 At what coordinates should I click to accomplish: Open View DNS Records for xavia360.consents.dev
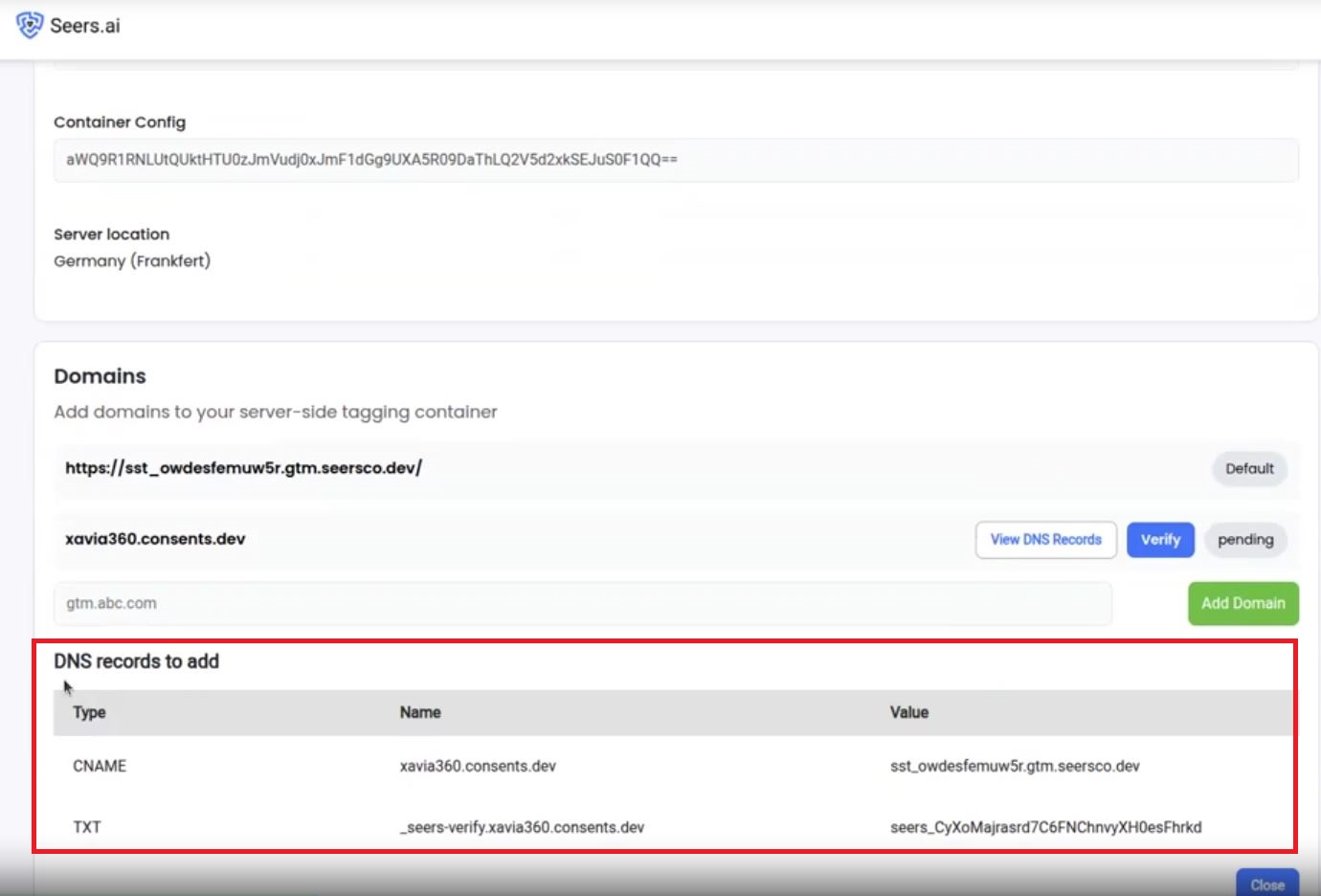1046,540
